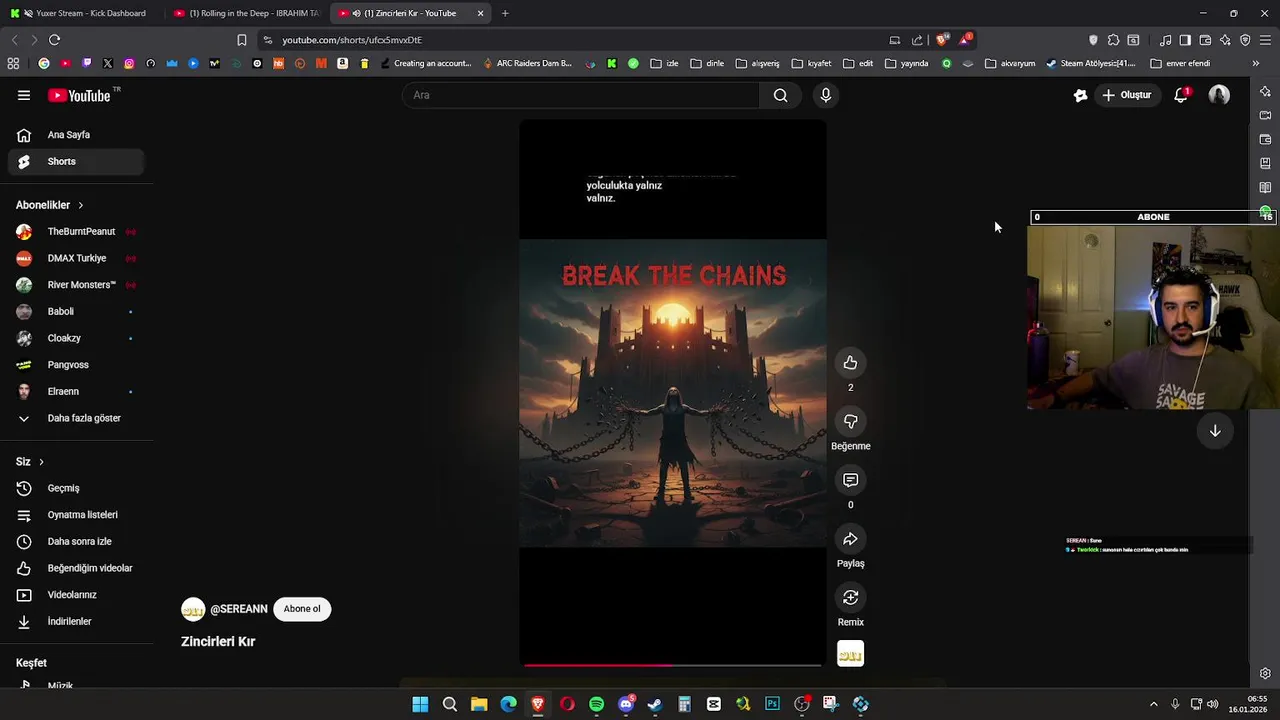
Task: Reload the page in the browser
Action: click(x=54, y=40)
